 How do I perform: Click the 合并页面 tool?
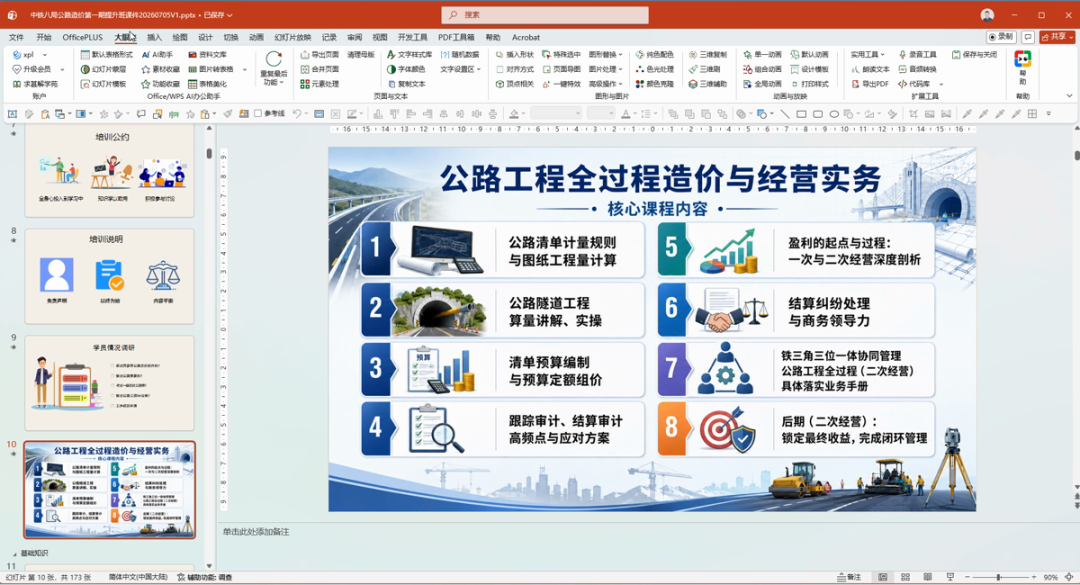pyautogui.click(x=319, y=70)
